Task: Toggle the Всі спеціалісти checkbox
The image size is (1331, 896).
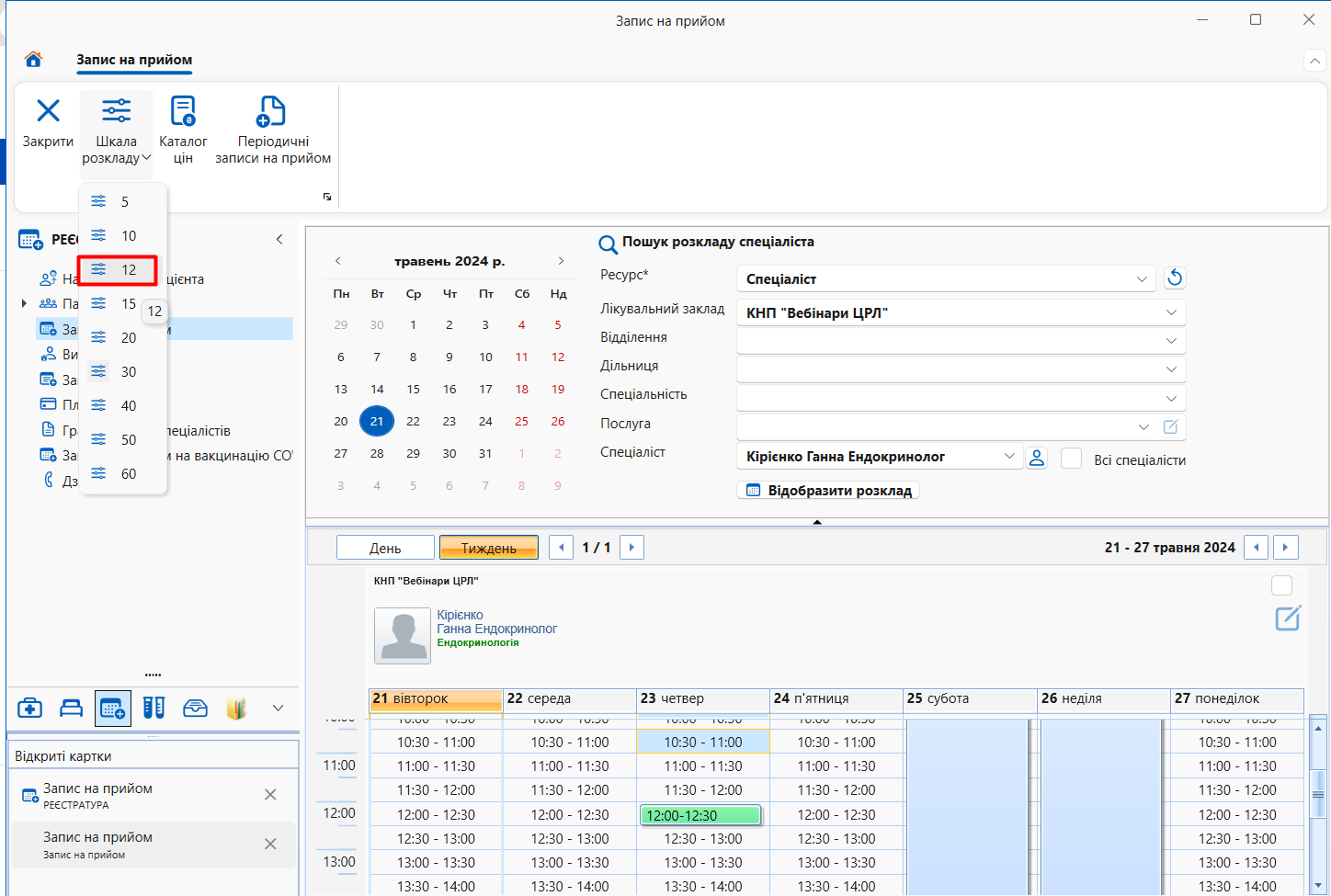Action: 1071,459
